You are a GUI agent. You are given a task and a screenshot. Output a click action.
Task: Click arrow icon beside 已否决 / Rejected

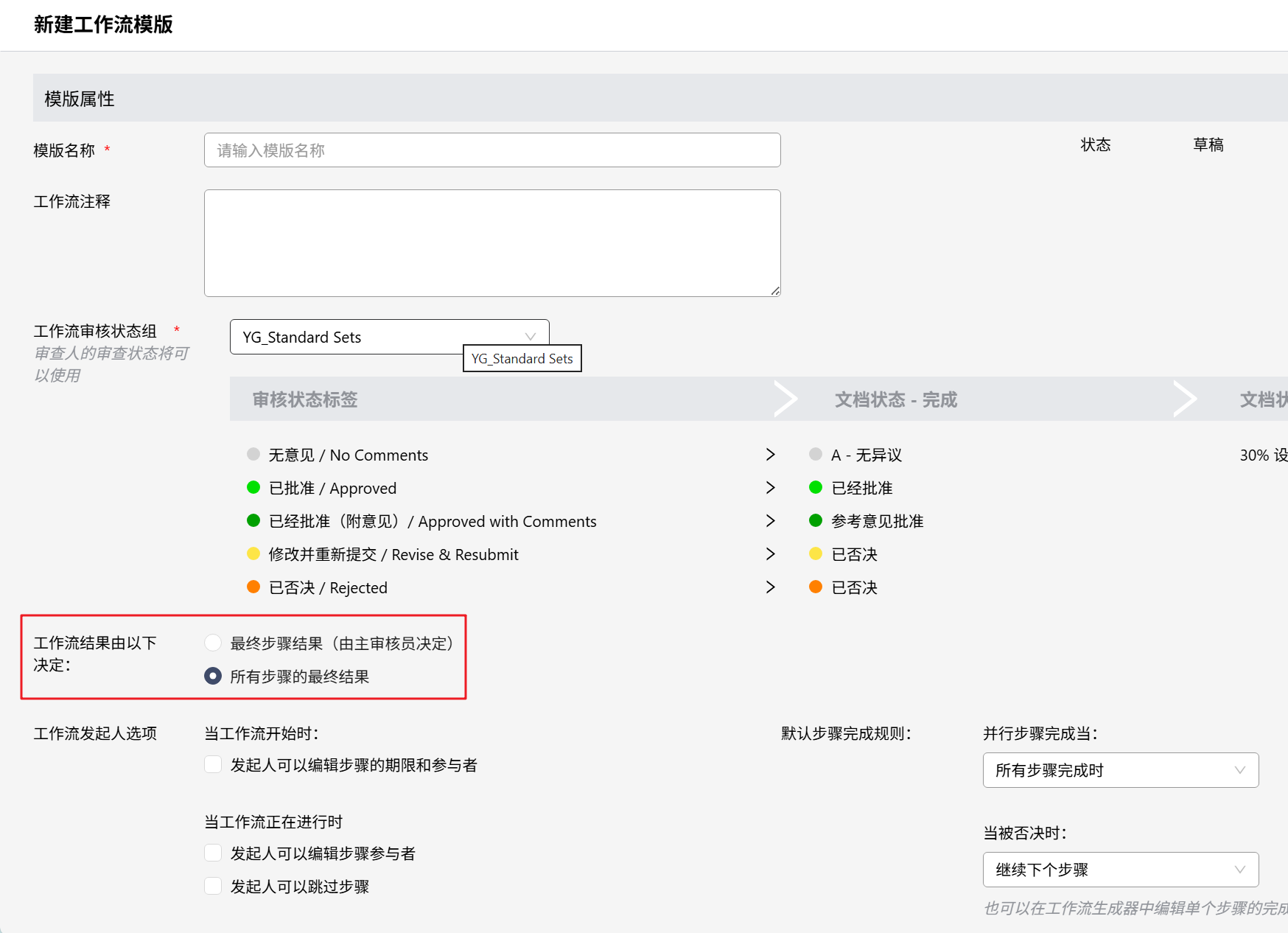(x=770, y=587)
